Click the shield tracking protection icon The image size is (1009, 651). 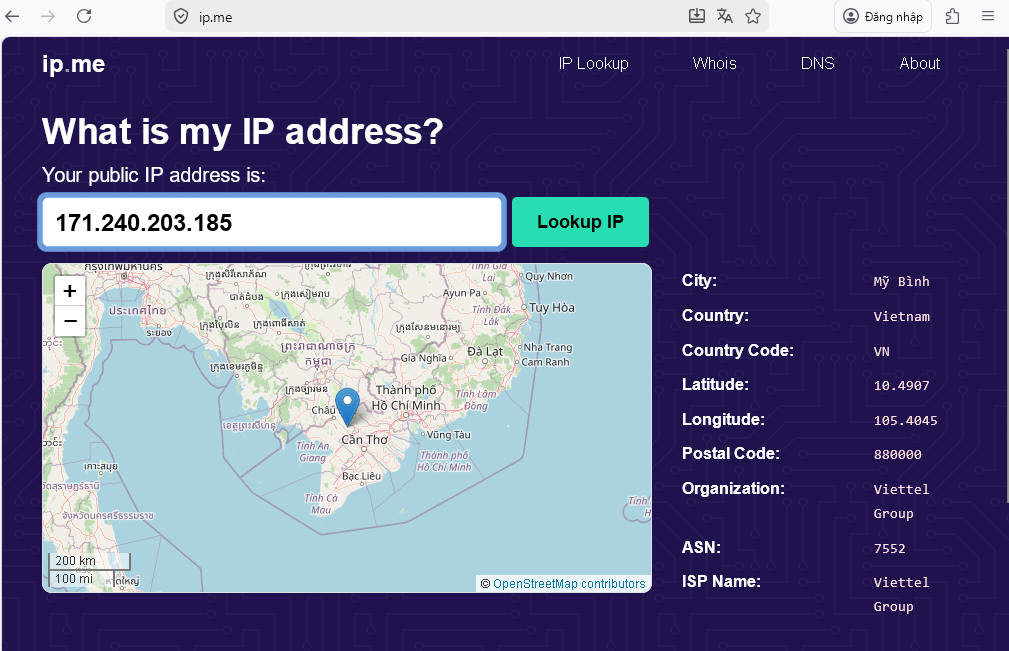pyautogui.click(x=181, y=16)
